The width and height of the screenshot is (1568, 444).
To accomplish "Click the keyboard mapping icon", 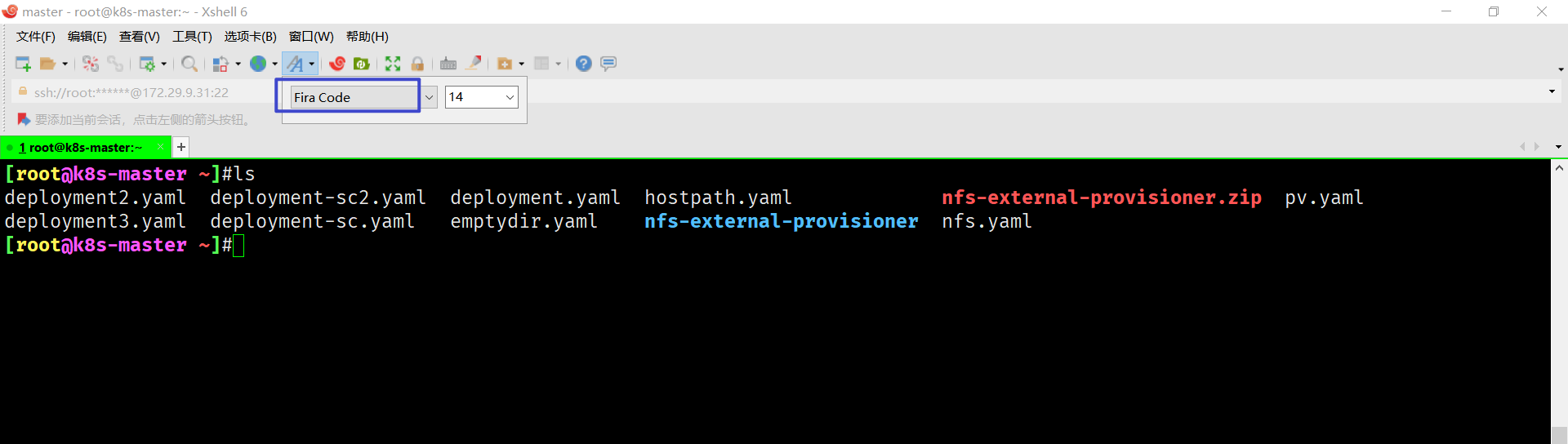I will 448,64.
